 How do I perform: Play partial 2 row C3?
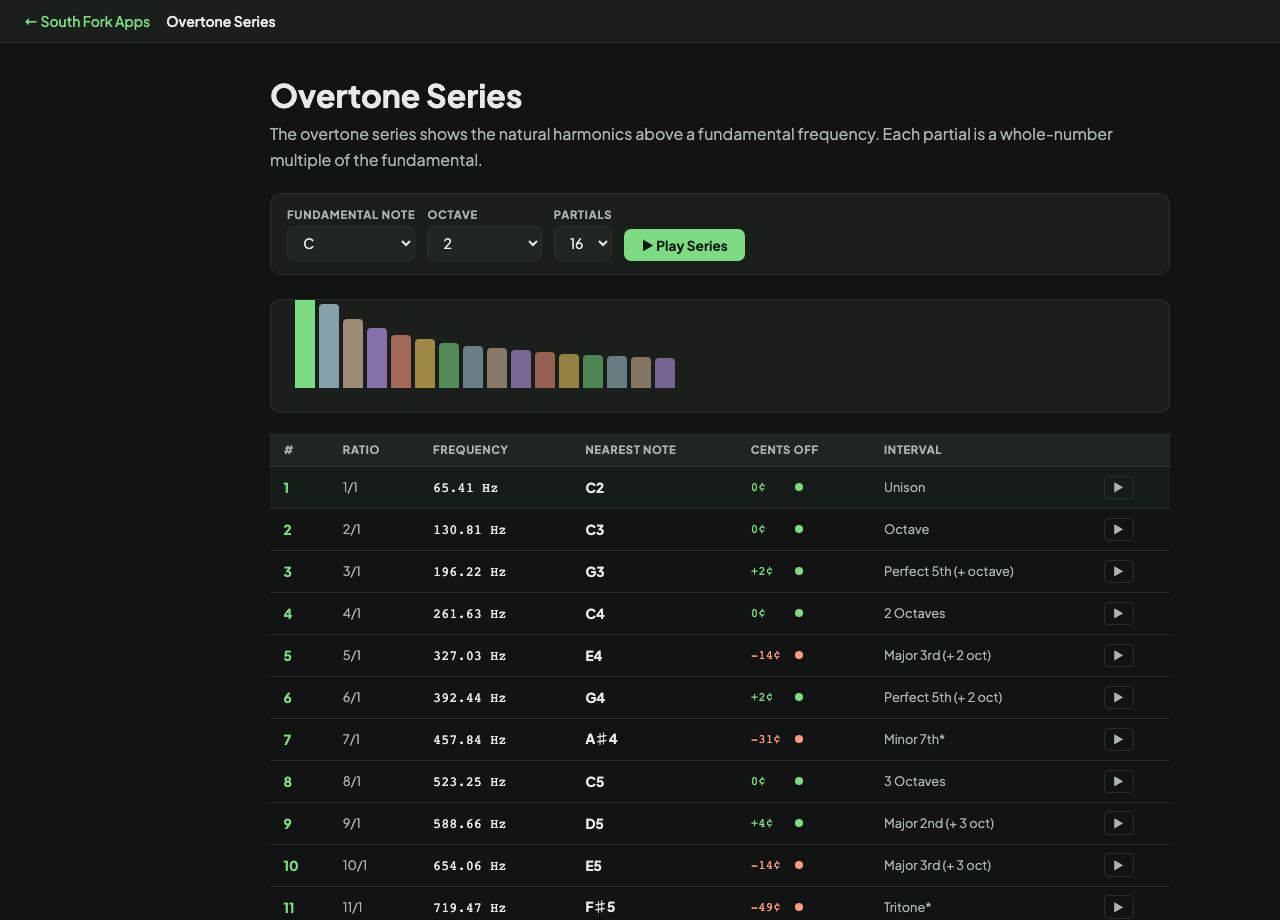(x=1118, y=529)
